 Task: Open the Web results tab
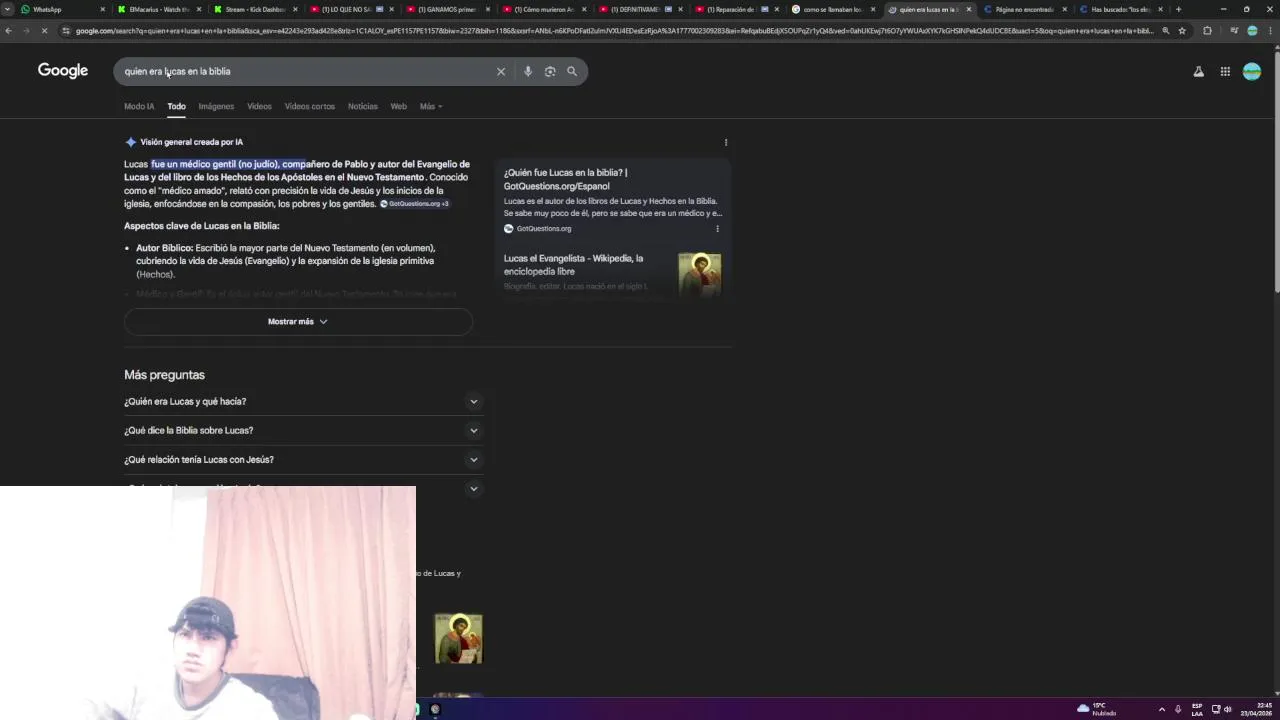pyautogui.click(x=398, y=106)
